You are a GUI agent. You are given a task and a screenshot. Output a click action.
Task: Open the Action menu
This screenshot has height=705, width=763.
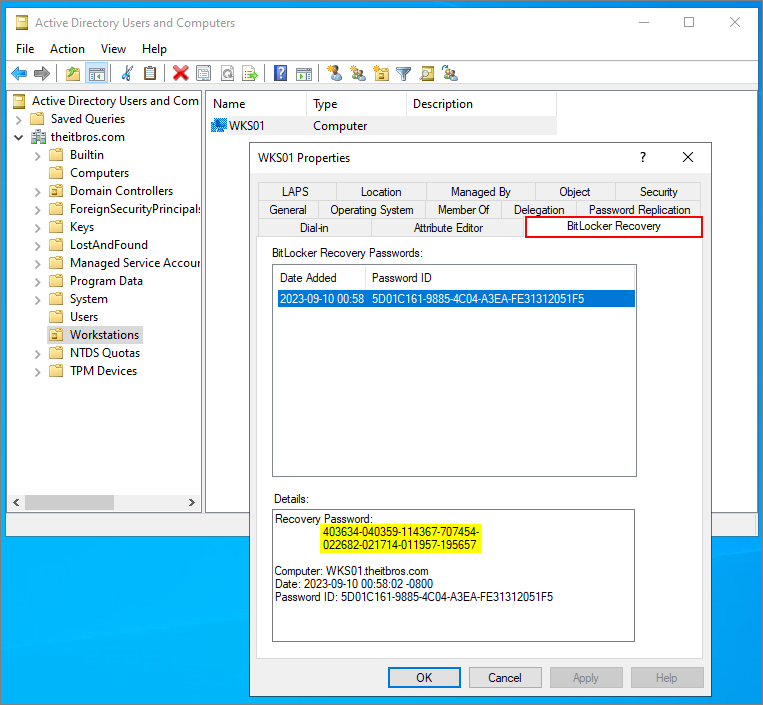pyautogui.click(x=67, y=49)
